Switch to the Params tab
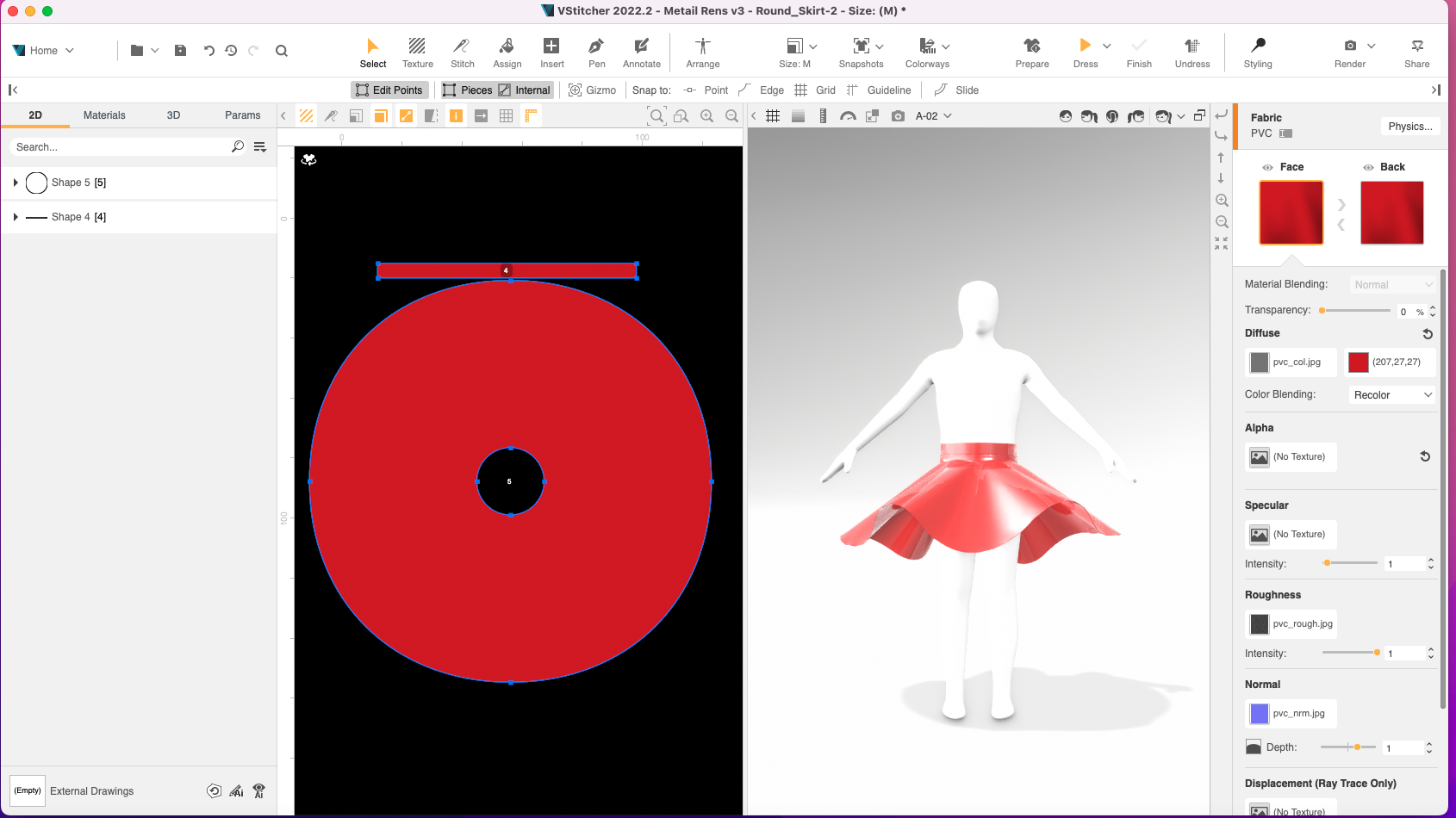The height and width of the screenshot is (818, 1456). (x=242, y=115)
